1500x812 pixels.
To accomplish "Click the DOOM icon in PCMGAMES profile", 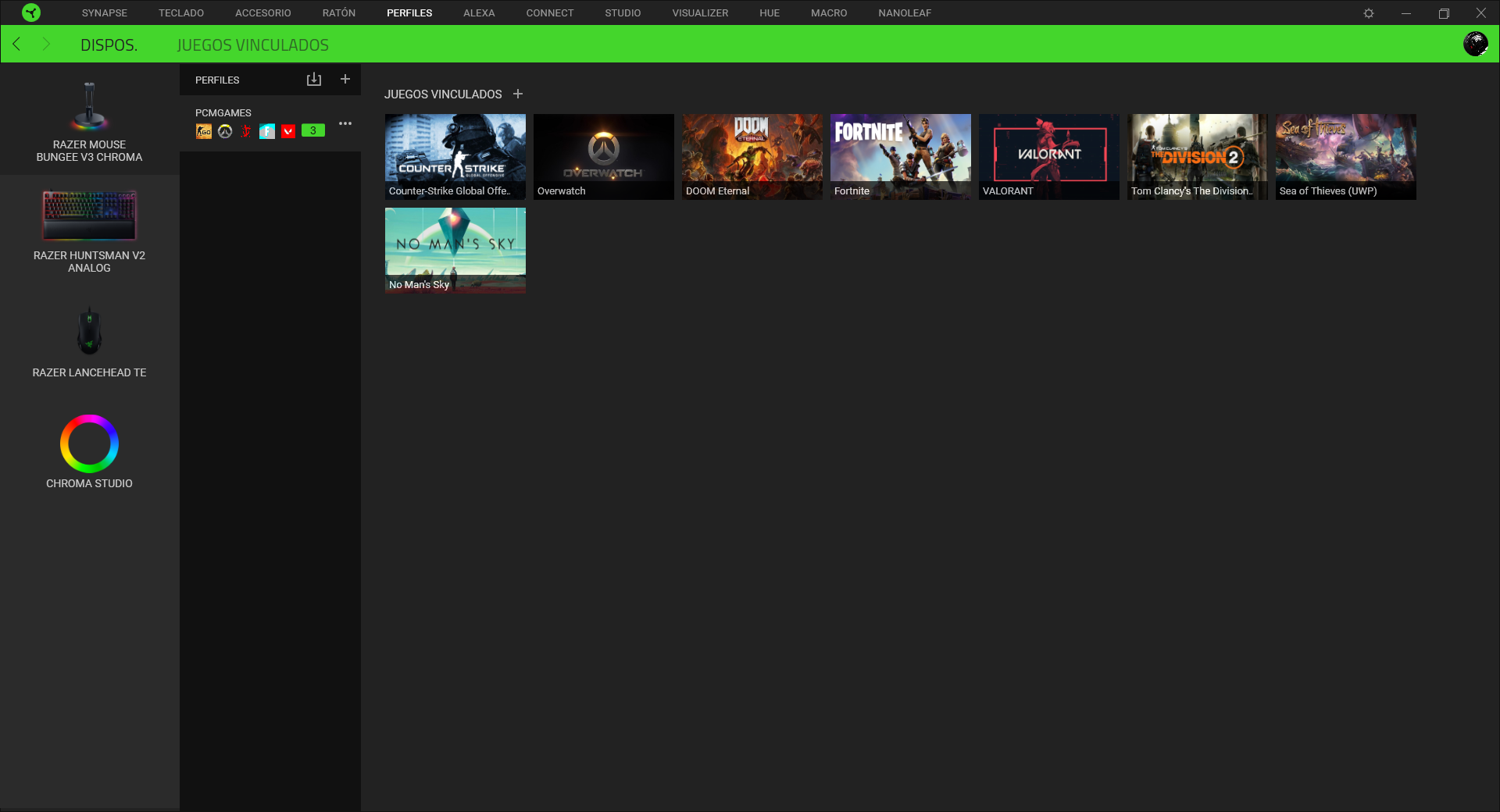I will point(246,131).
